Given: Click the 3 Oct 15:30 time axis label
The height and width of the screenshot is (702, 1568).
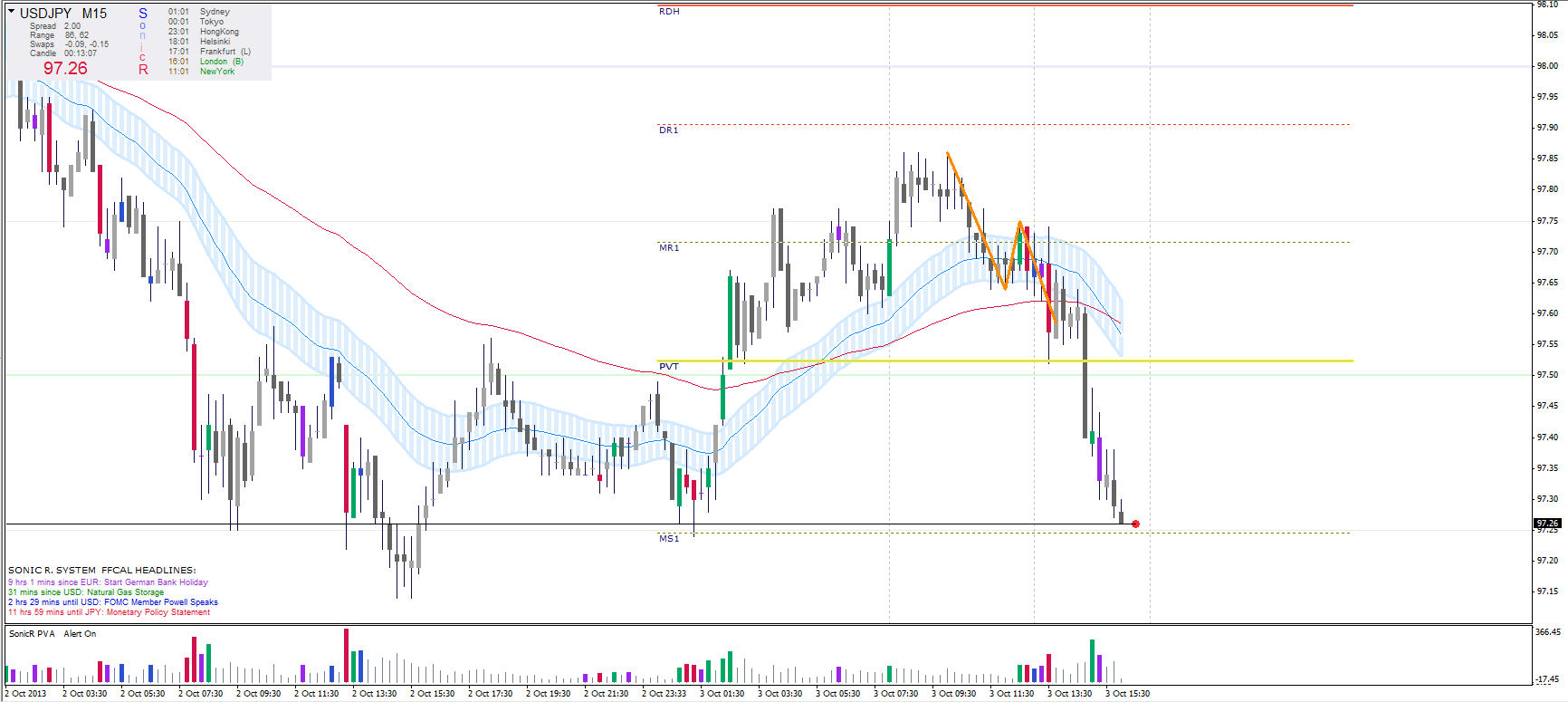Looking at the screenshot, I should [1127, 694].
